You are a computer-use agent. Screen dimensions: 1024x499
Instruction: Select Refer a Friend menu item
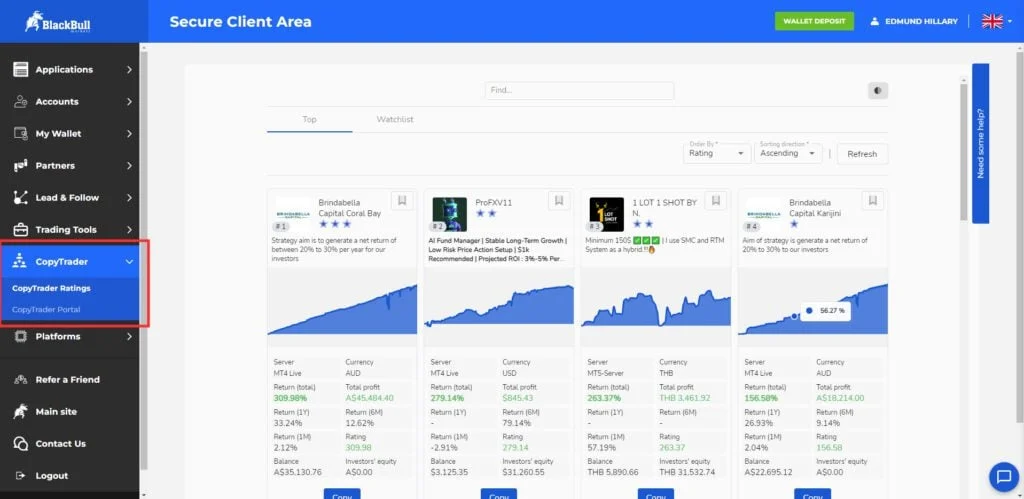68,379
